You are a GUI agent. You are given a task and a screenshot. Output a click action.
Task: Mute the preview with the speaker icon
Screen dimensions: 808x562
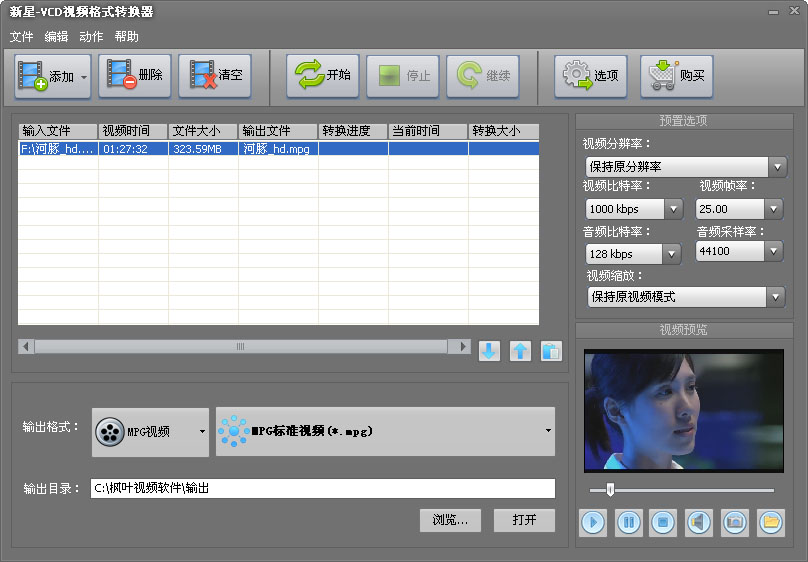pos(700,521)
